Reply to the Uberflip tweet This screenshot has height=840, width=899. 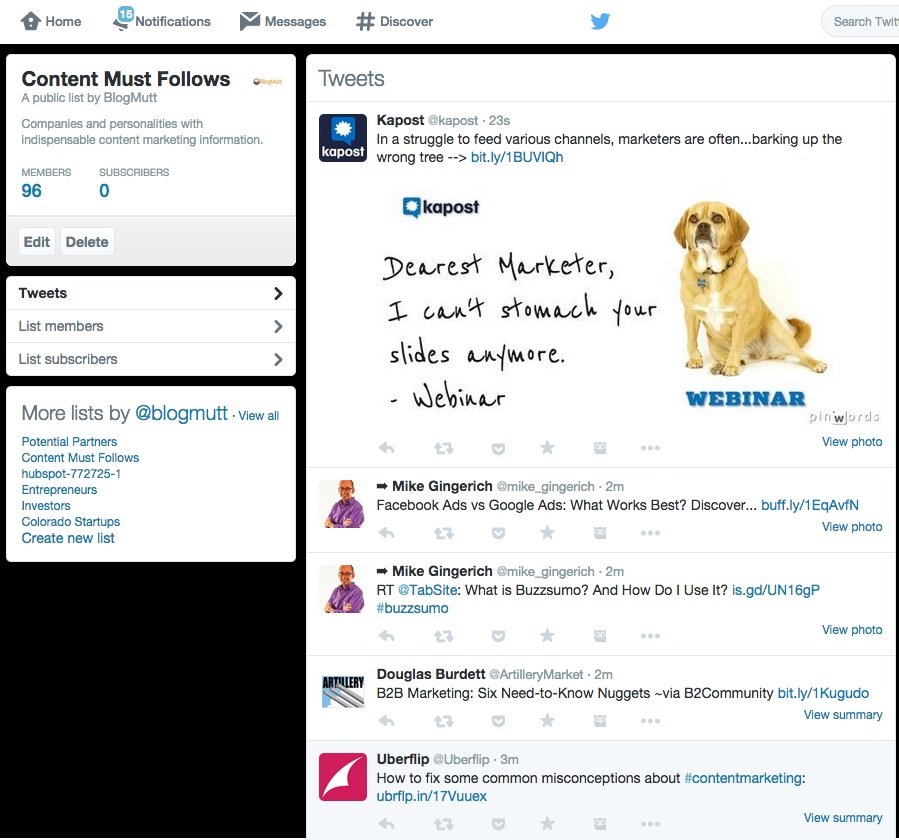tap(386, 824)
